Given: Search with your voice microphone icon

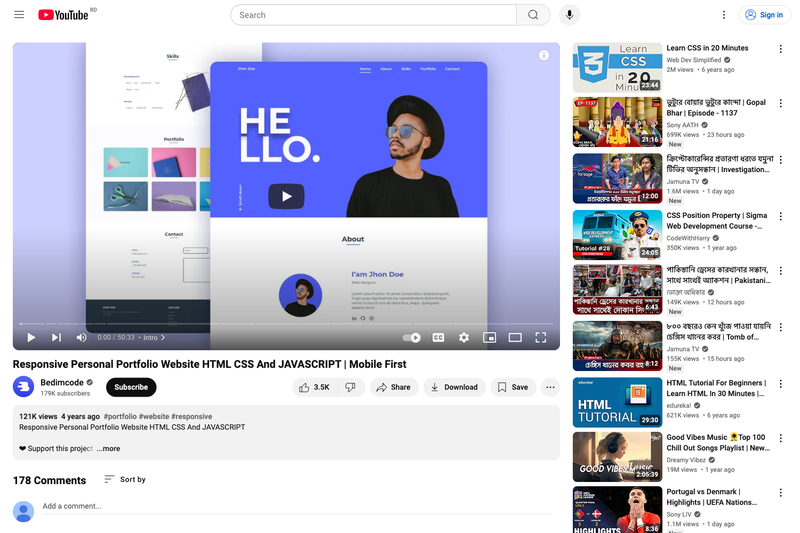Looking at the screenshot, I should [569, 15].
